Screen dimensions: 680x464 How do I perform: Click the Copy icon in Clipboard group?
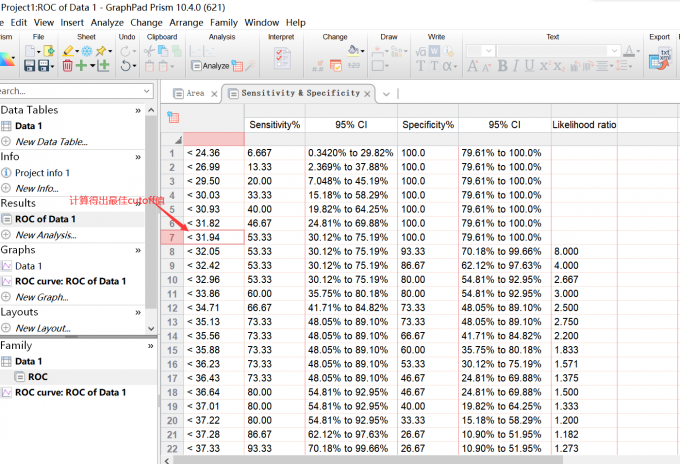pos(163,51)
